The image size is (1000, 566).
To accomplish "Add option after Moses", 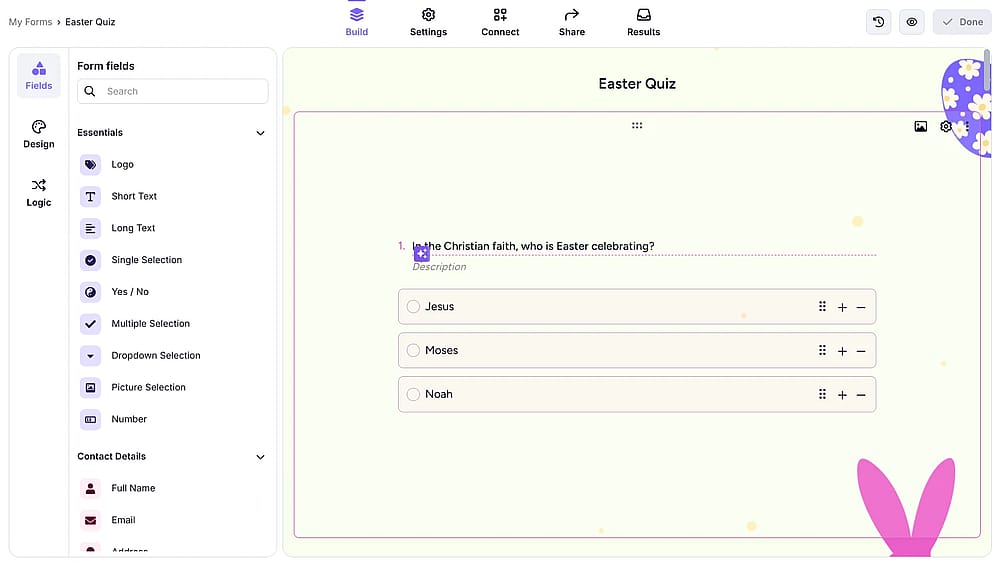I will tap(842, 352).
